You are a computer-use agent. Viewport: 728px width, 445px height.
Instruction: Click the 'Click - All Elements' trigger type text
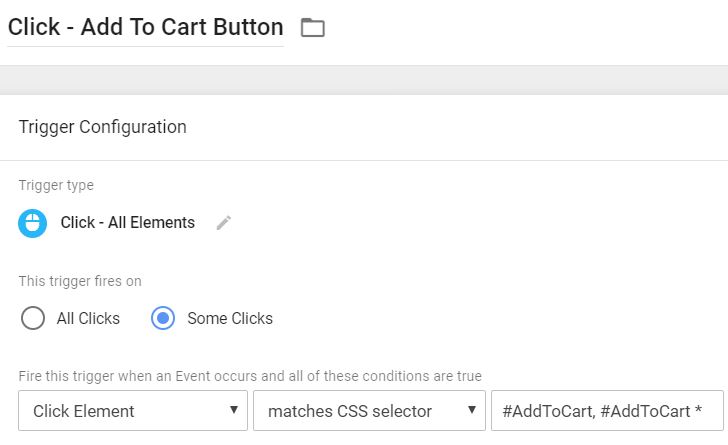tap(127, 223)
